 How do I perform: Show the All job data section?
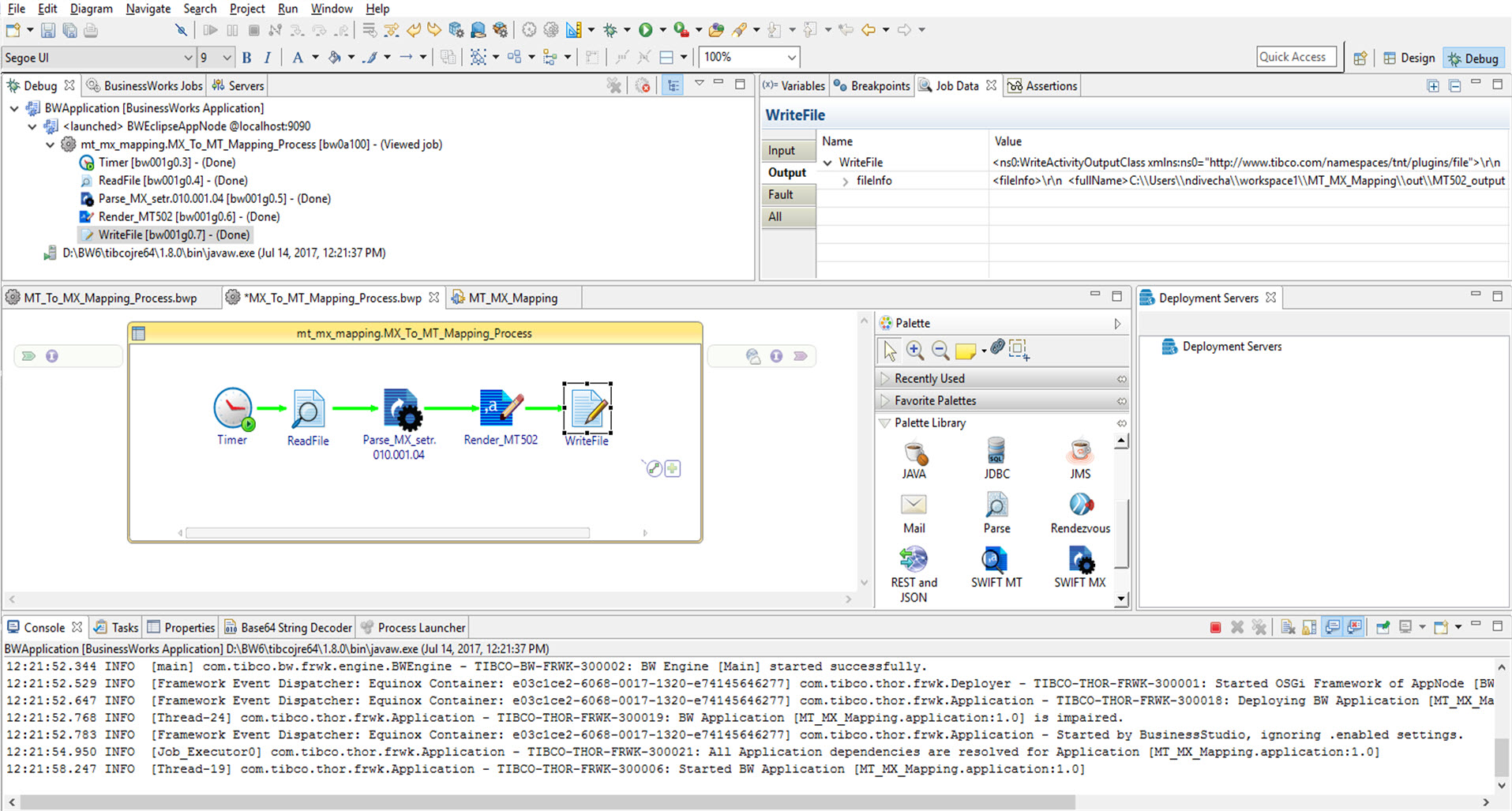click(x=788, y=216)
